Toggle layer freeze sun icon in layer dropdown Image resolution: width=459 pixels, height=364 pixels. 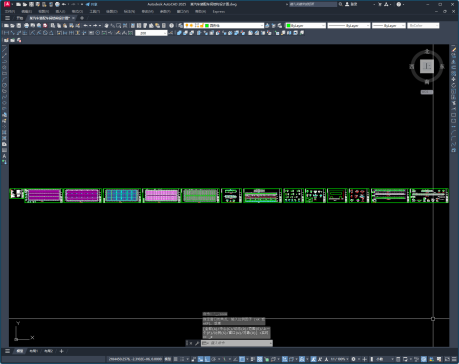(191, 25)
